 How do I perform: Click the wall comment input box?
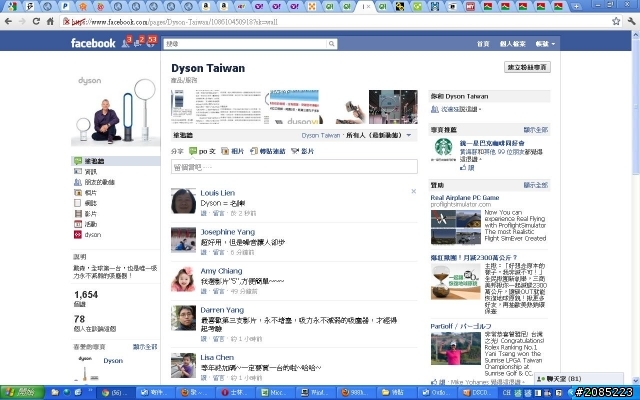tap(294, 167)
